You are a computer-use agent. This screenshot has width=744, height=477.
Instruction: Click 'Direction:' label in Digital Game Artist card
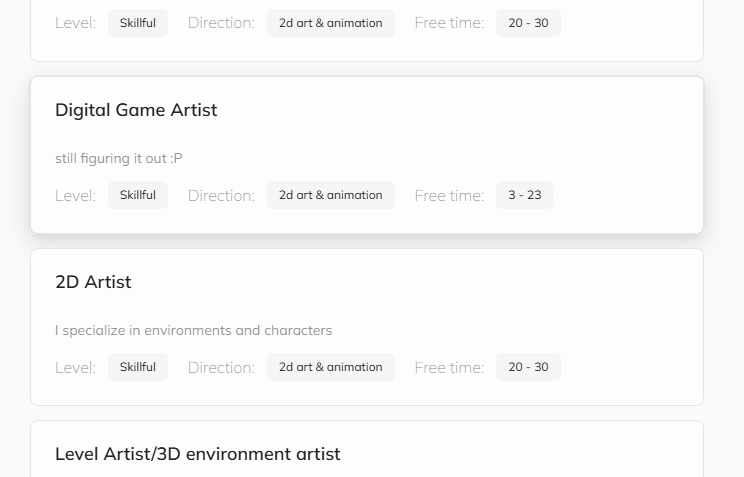click(221, 196)
